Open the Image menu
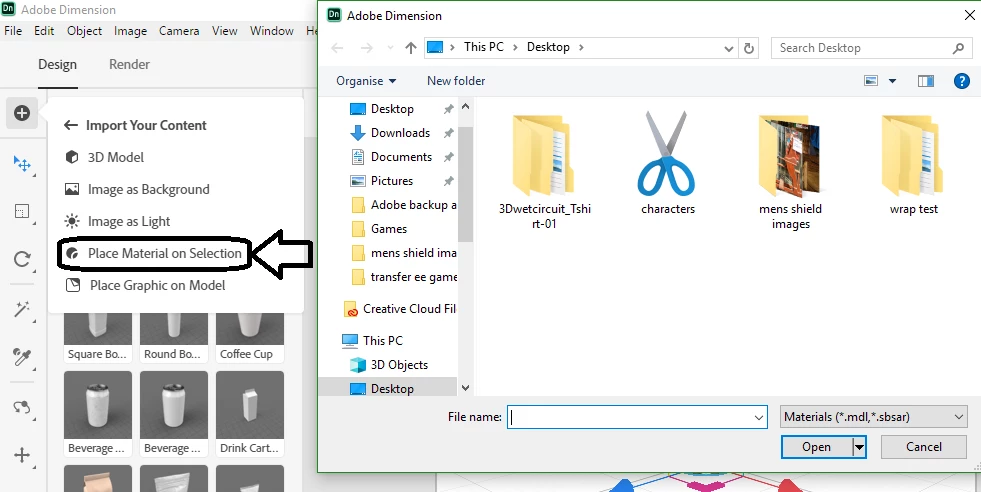Screen dimensions: 981x492 pyautogui.click(x=130, y=31)
